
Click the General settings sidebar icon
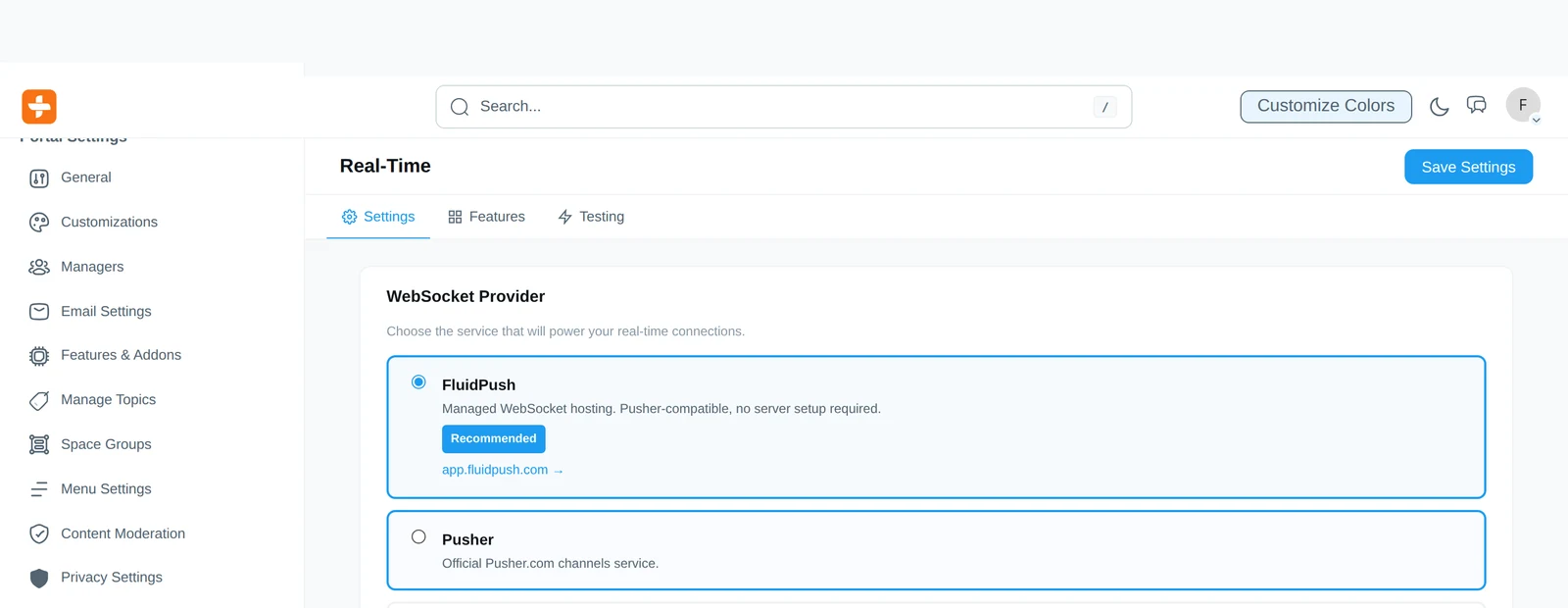pyautogui.click(x=39, y=177)
